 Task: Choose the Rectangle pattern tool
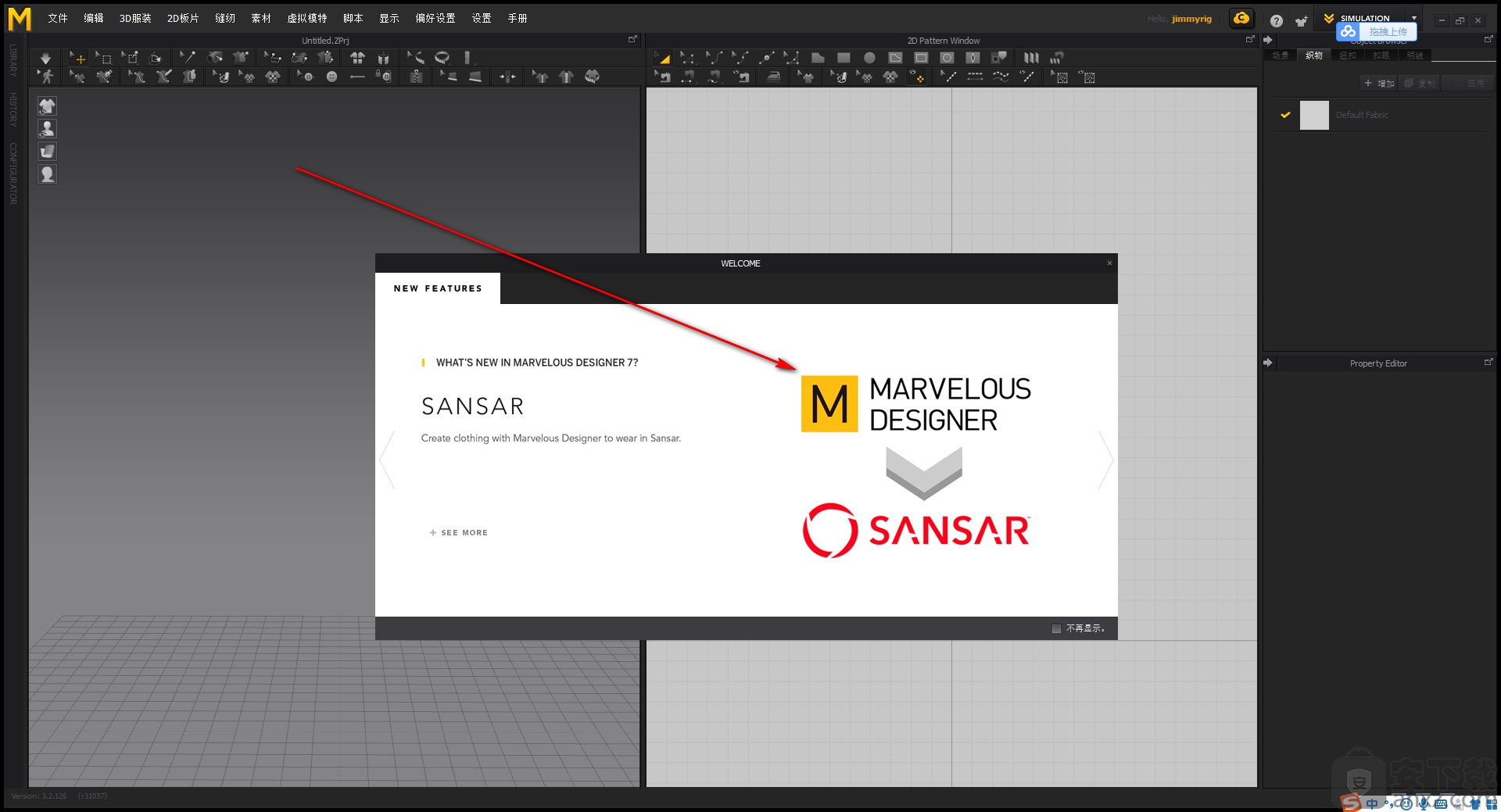pyautogui.click(x=844, y=58)
